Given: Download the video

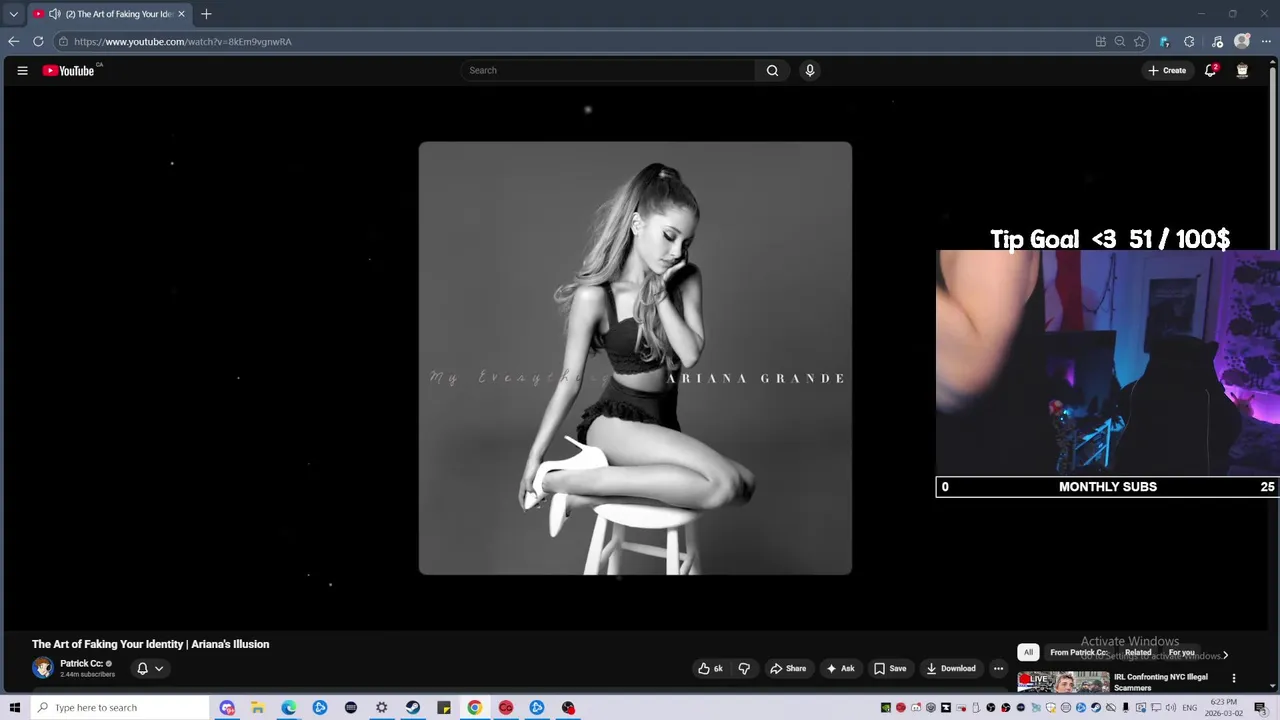Looking at the screenshot, I should [x=950, y=668].
